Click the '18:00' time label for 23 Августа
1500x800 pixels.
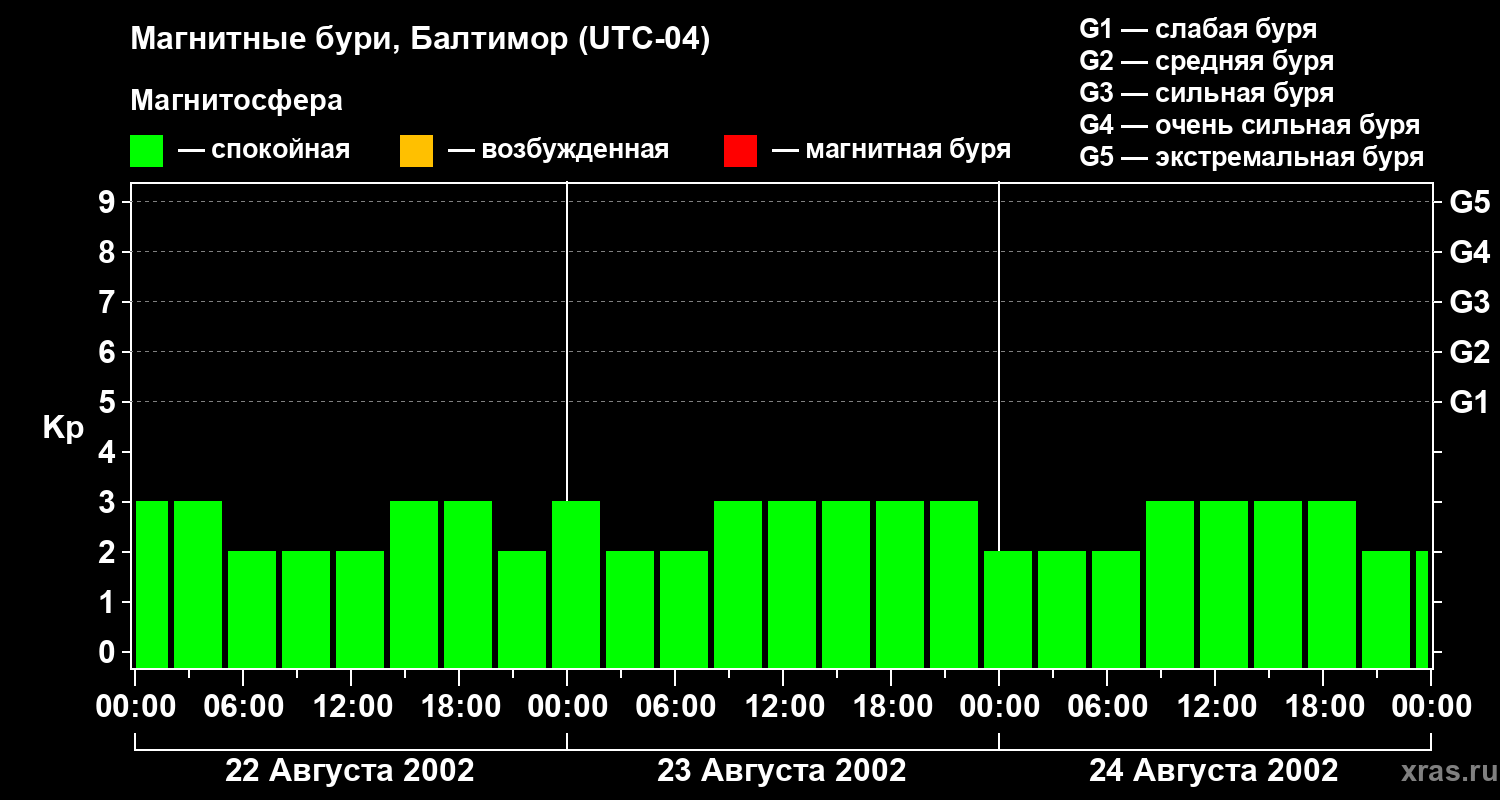pos(891,707)
